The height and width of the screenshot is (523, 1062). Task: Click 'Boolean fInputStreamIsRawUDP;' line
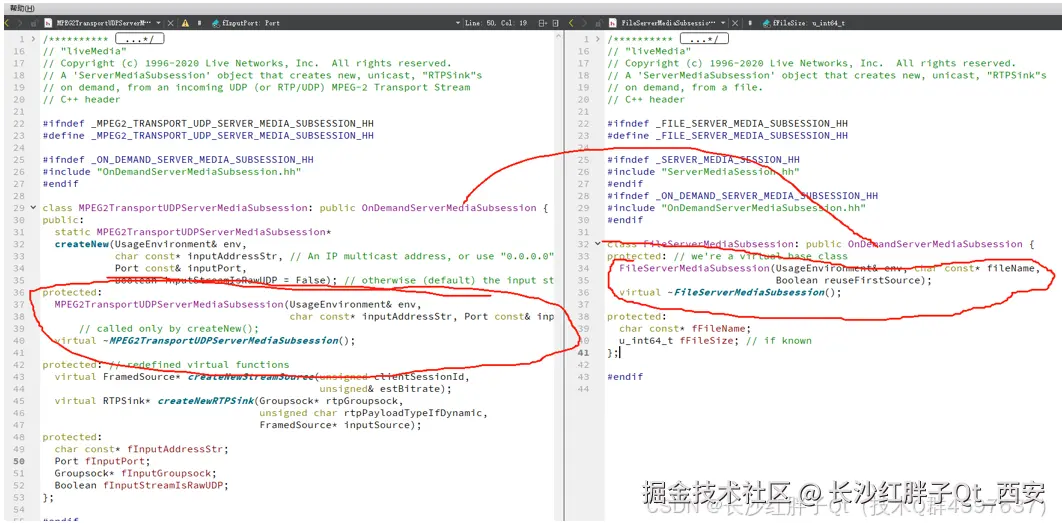click(142, 485)
